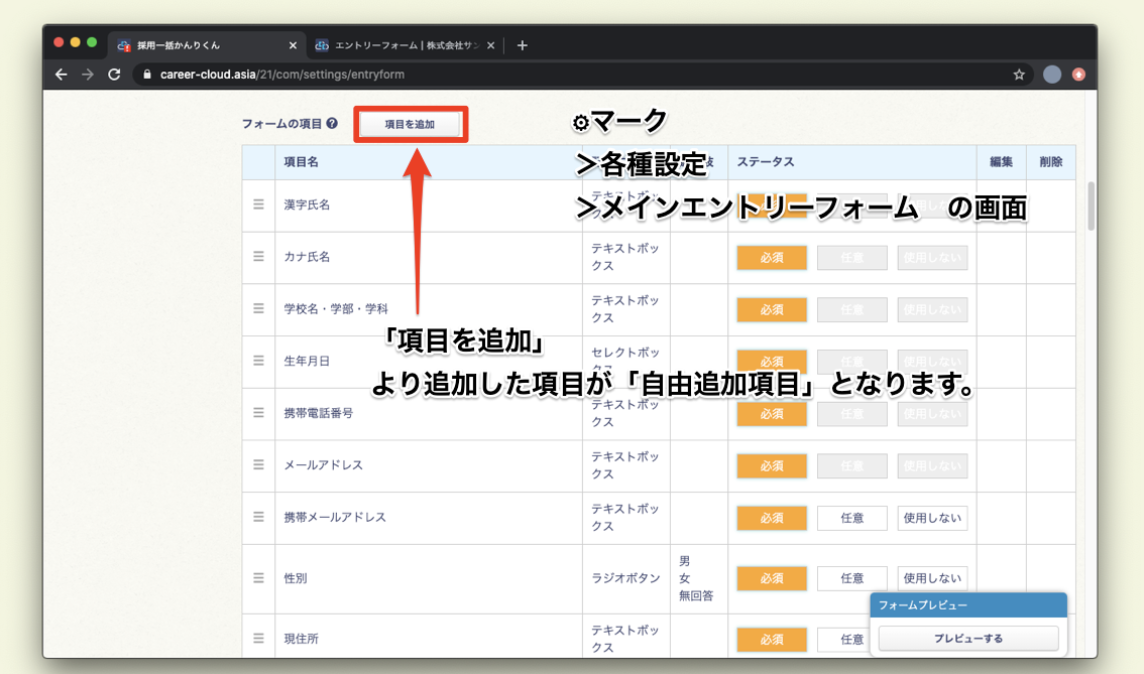Bookmark page with star icon

click(1019, 74)
